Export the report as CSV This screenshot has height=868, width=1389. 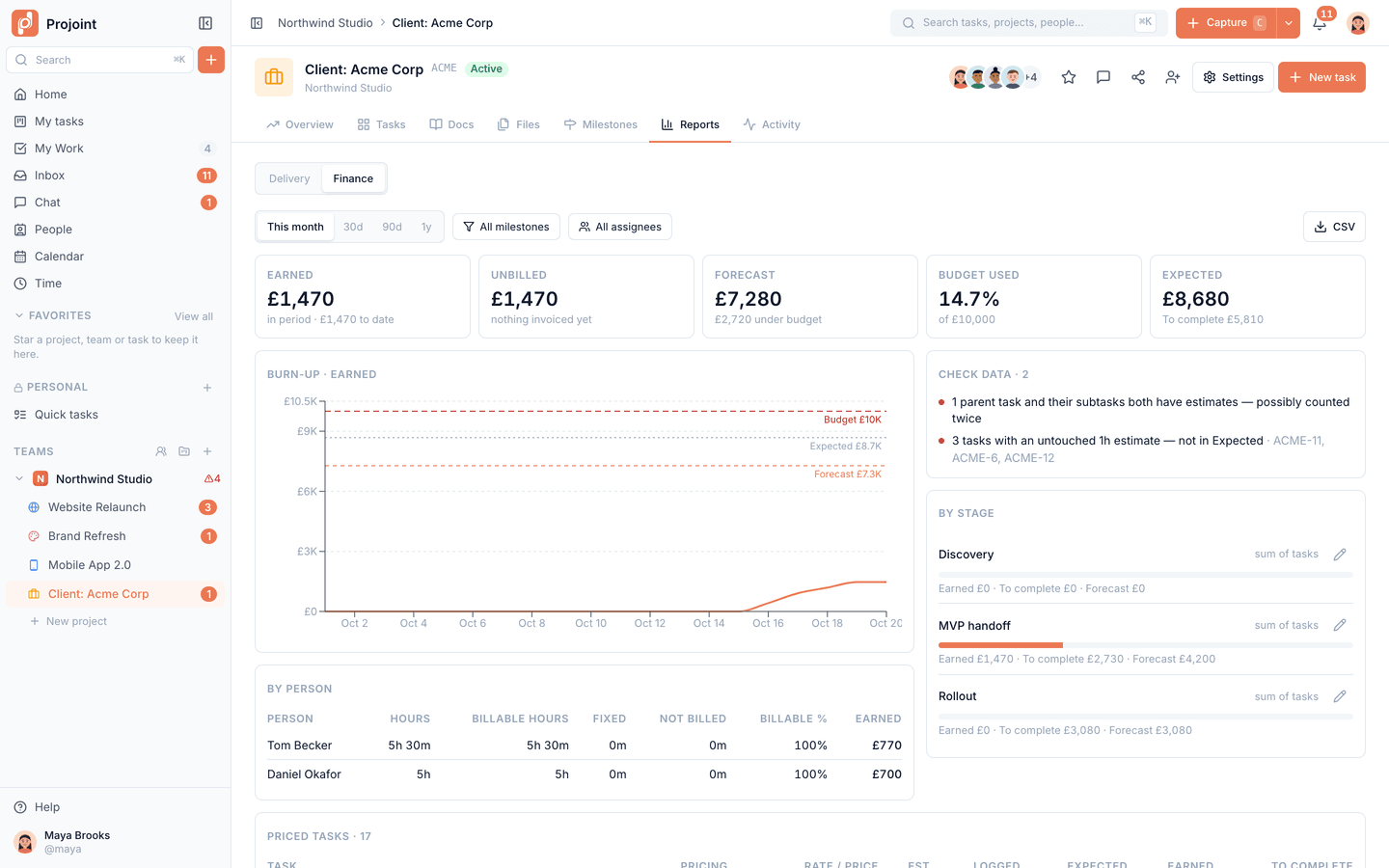[x=1334, y=227]
